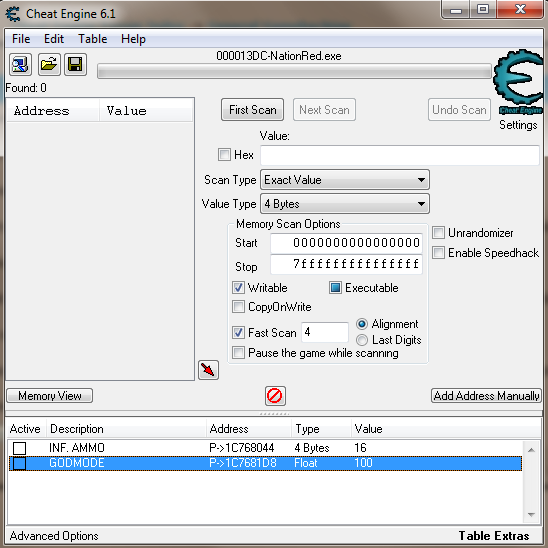Image resolution: width=548 pixels, height=548 pixels.
Task: Click the floppy disk save table icon
Action: coord(75,65)
